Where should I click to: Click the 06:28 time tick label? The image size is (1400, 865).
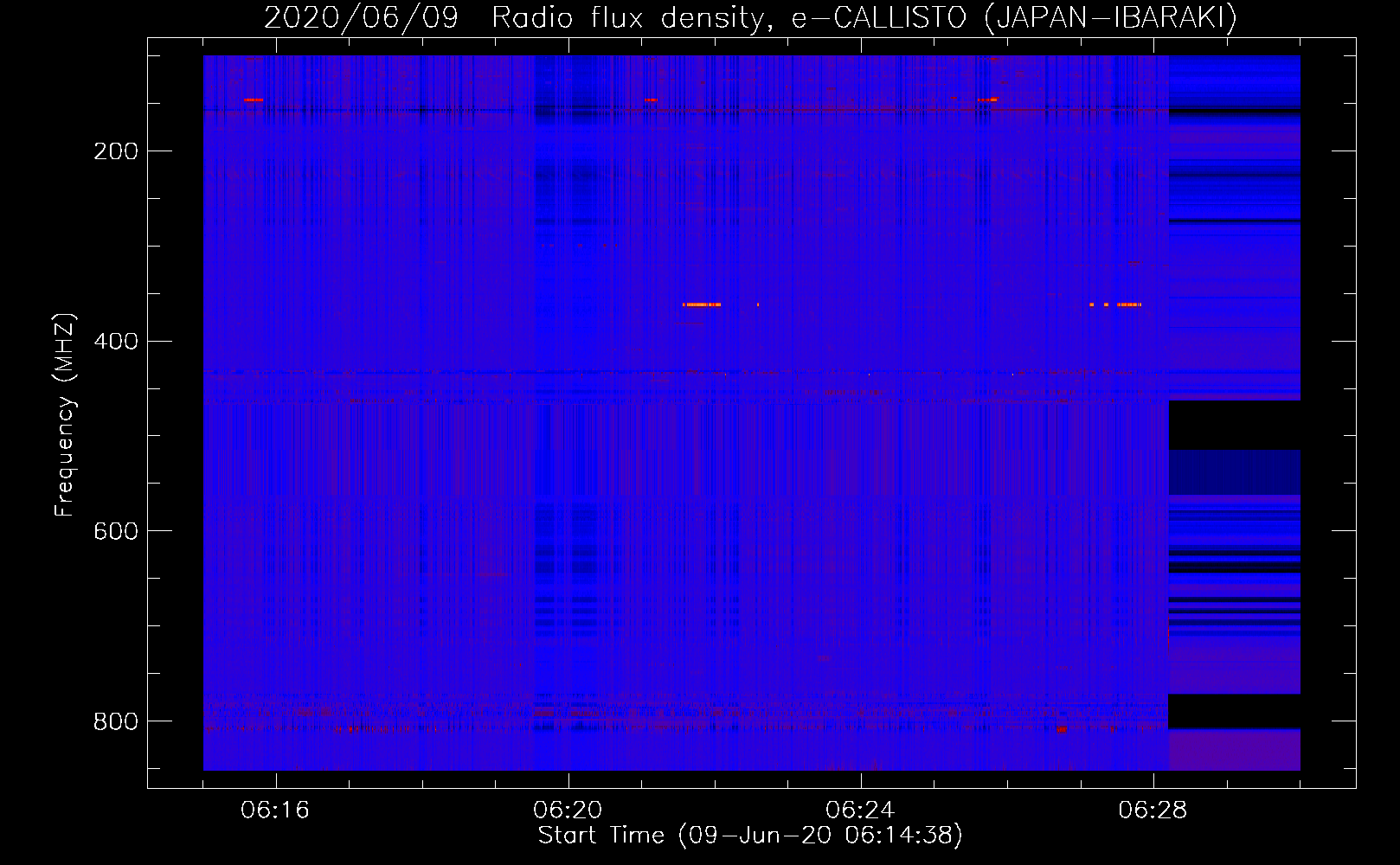point(1153,811)
